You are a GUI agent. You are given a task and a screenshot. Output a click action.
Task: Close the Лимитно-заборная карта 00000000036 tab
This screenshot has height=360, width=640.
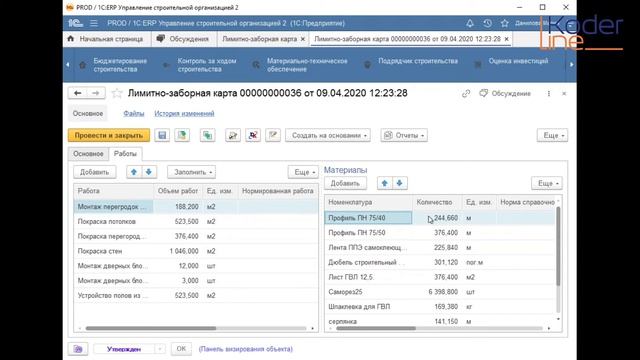[507, 39]
